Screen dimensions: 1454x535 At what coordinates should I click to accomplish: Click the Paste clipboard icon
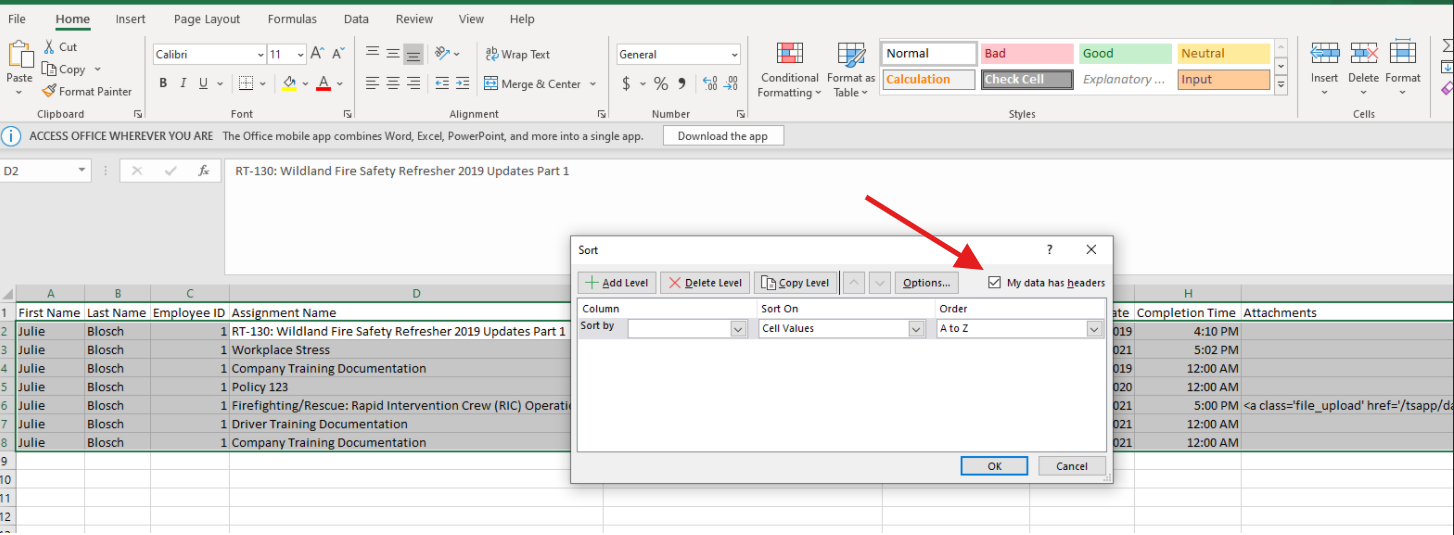coord(20,54)
